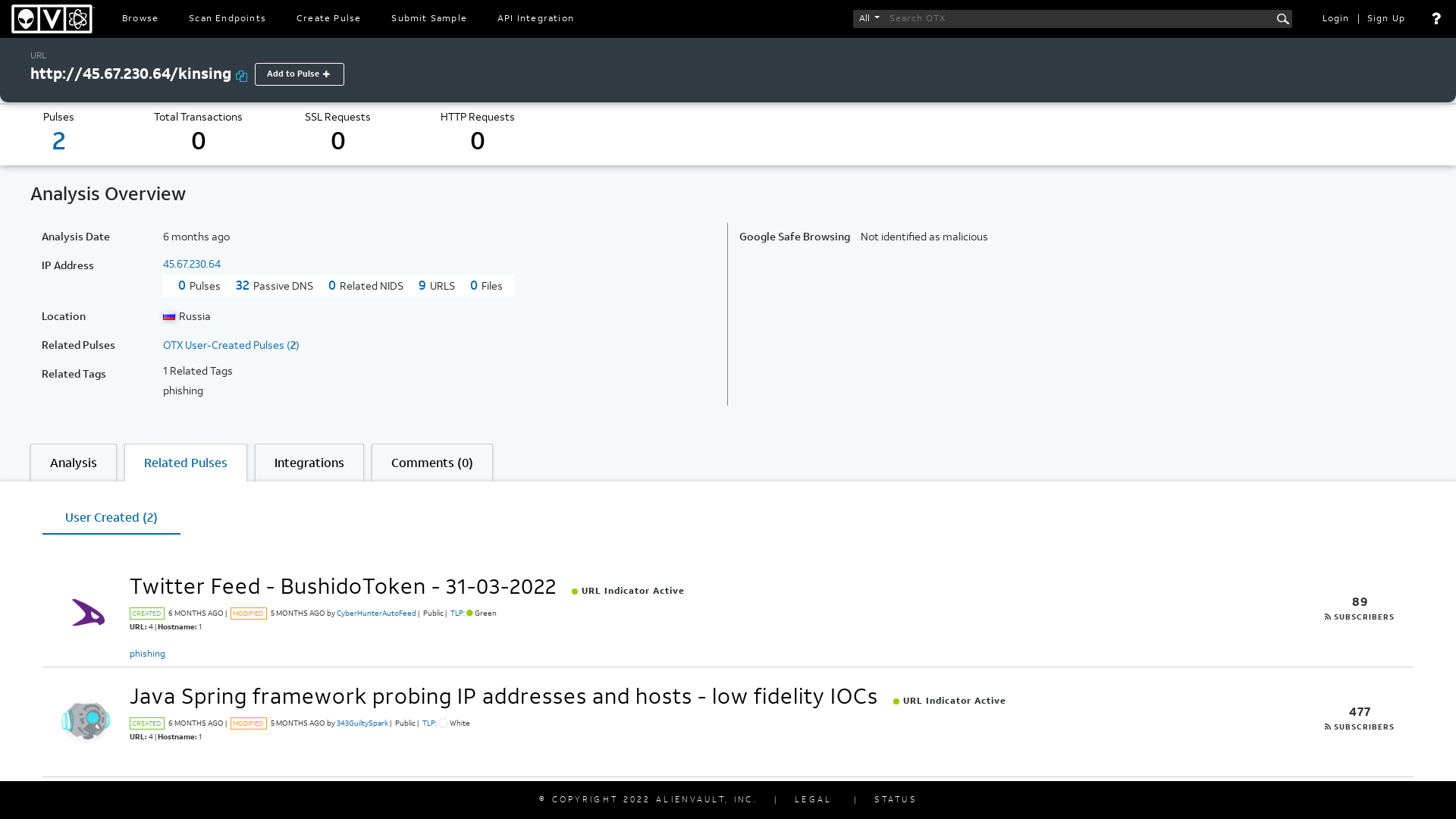The width and height of the screenshot is (1456, 819).
Task: Open CyberHunterAutoFeed author profile
Action: 376,613
